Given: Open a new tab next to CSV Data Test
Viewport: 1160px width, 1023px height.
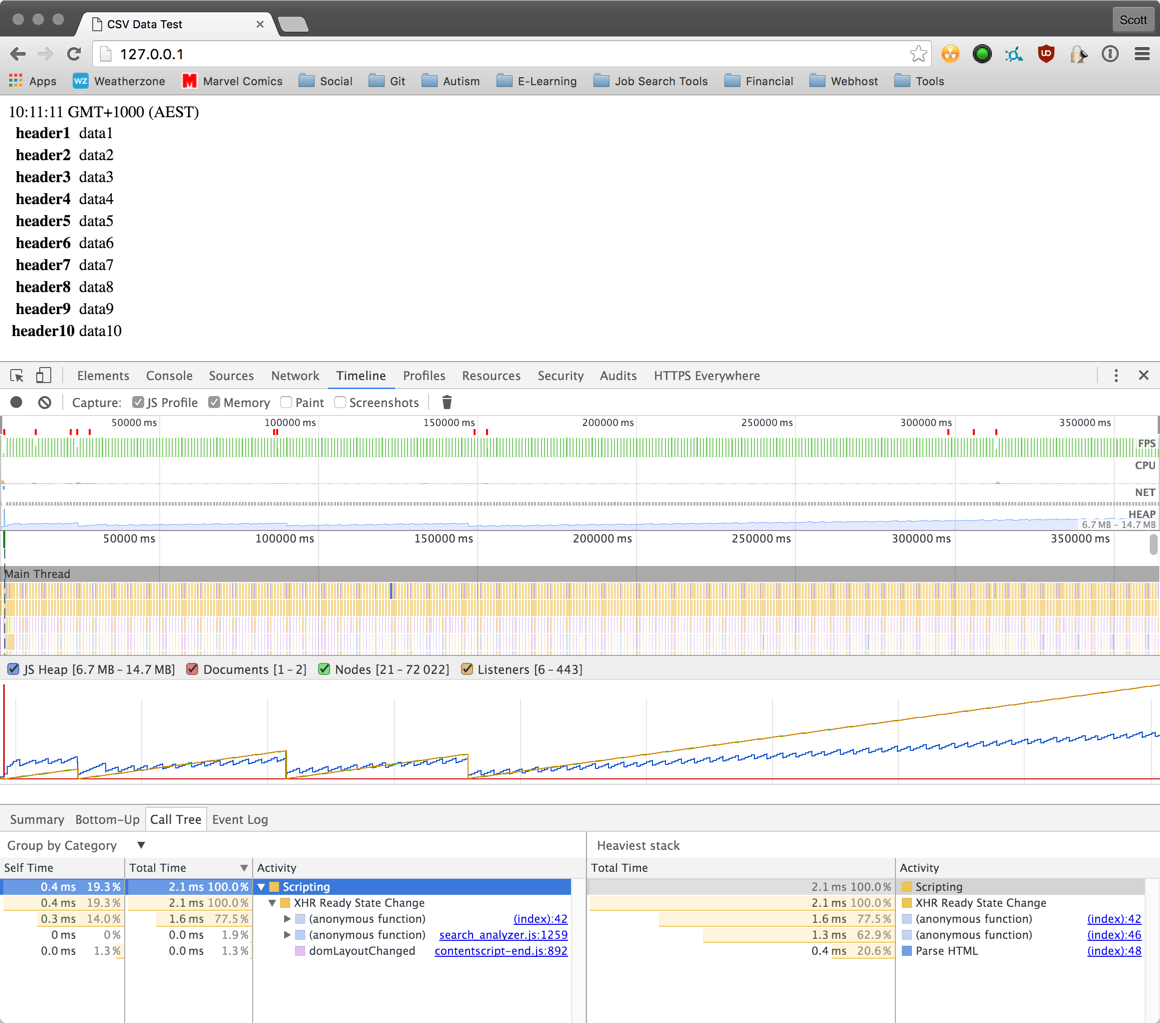Looking at the screenshot, I should (x=294, y=24).
